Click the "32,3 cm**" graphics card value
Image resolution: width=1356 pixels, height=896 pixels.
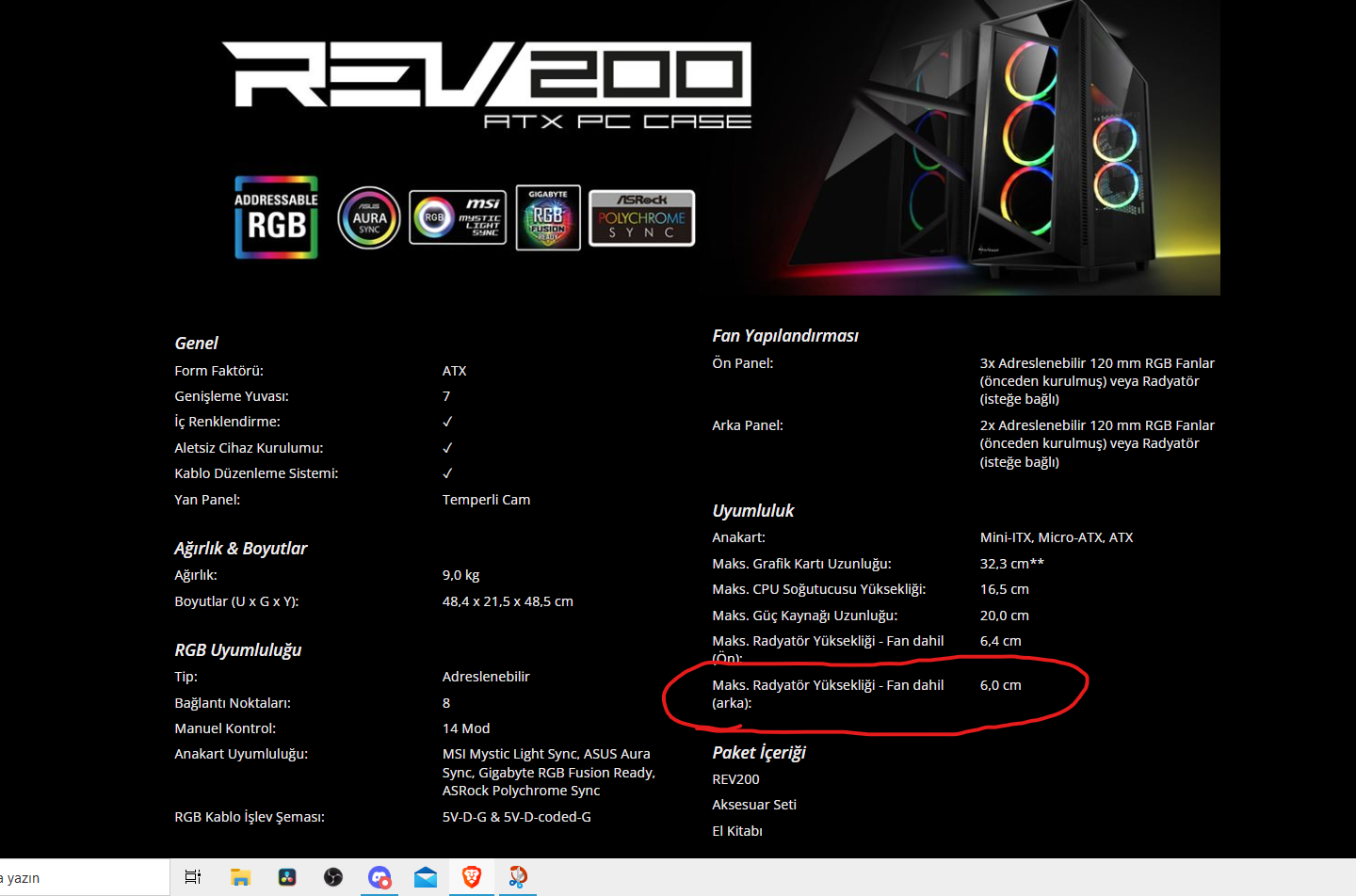(x=1012, y=564)
